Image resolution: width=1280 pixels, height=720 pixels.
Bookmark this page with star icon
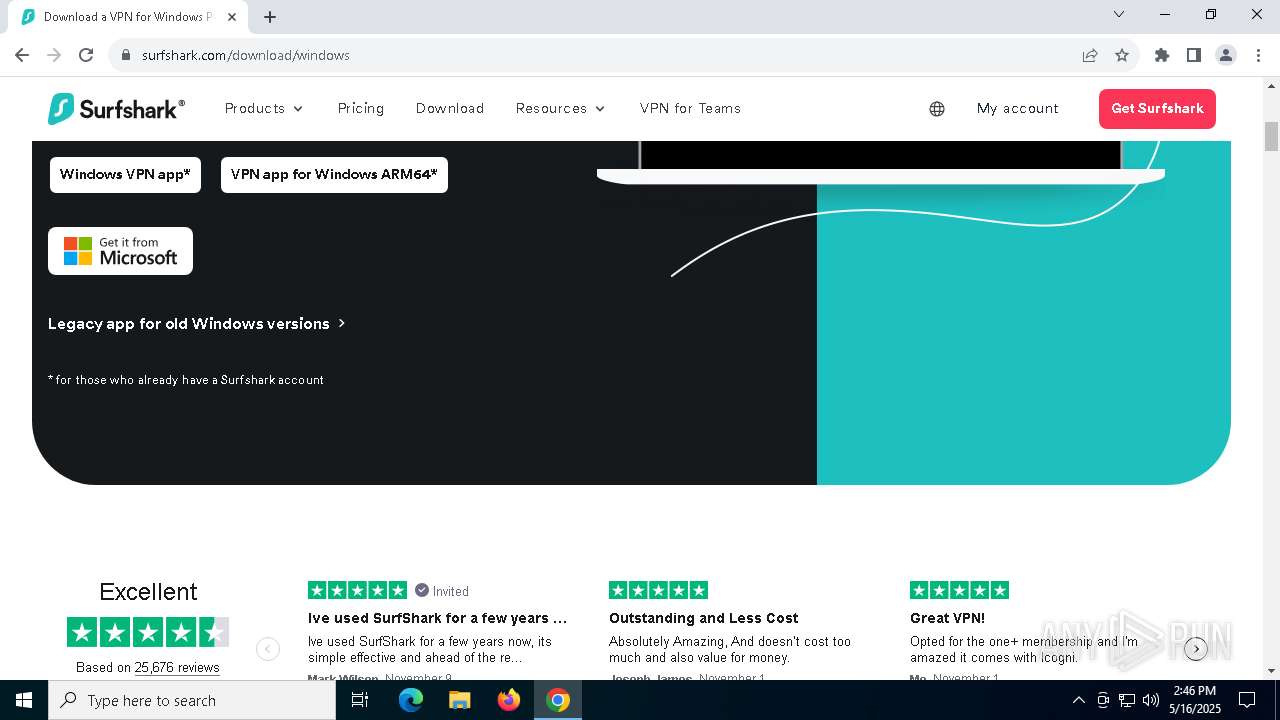coord(1122,55)
